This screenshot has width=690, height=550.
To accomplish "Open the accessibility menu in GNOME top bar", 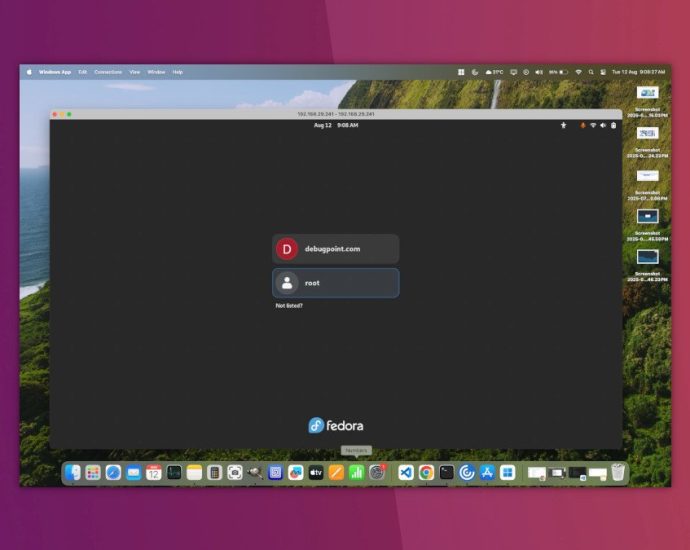I will click(563, 125).
